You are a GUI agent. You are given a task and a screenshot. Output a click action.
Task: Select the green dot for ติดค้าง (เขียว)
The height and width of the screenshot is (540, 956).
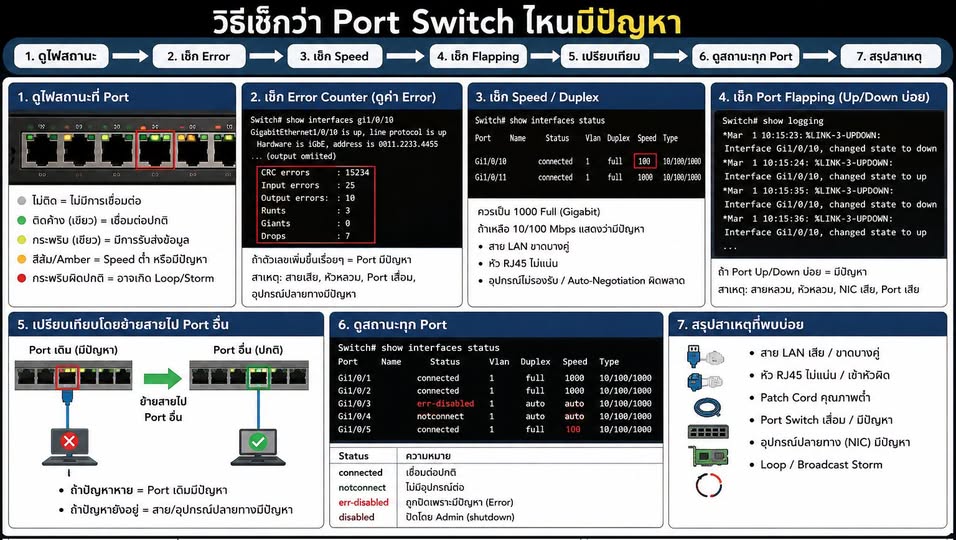point(22,220)
